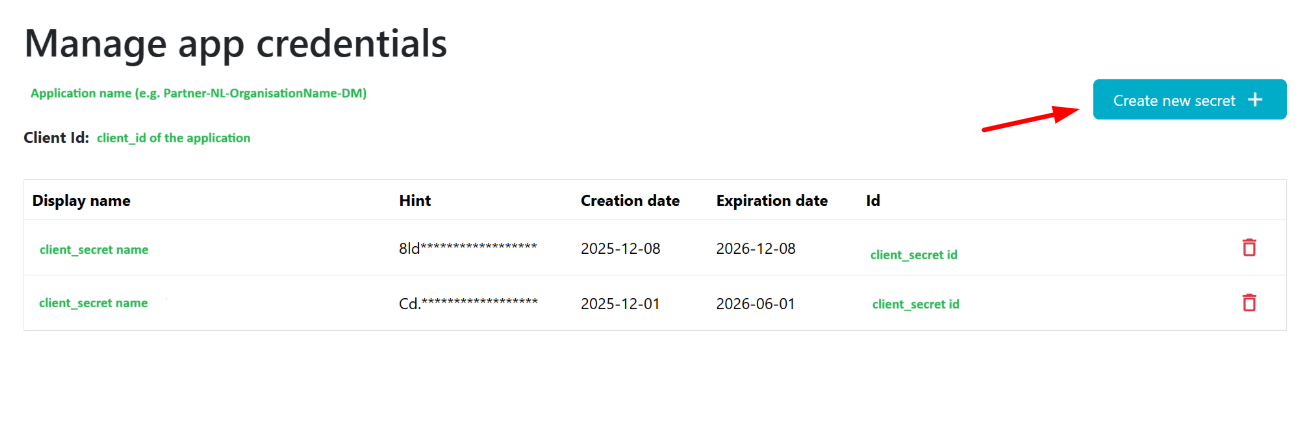Screen dimensions: 1306x439
Task: Click client_secret name in the 2026-06-01 row
Action: pyautogui.click(x=93, y=303)
